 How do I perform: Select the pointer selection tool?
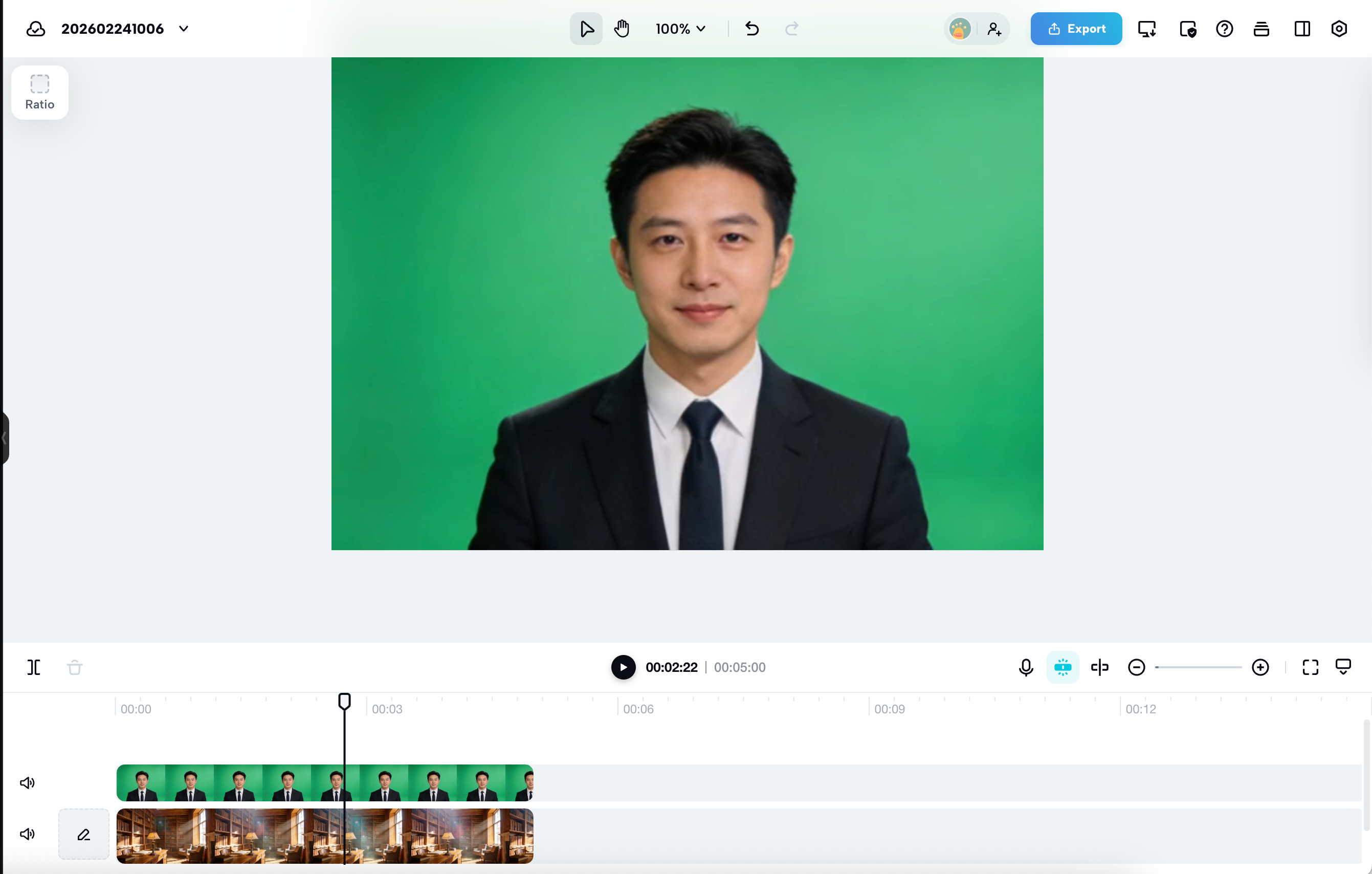point(586,29)
